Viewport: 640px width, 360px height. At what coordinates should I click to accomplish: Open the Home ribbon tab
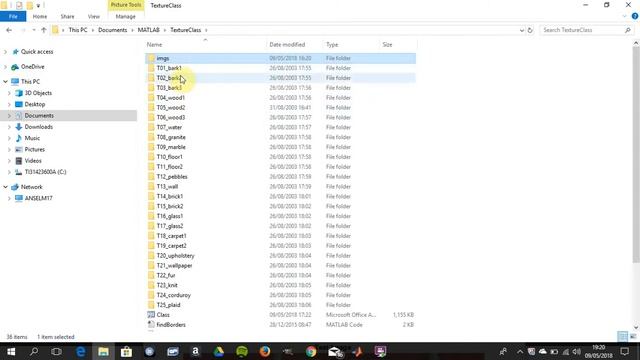40,16
